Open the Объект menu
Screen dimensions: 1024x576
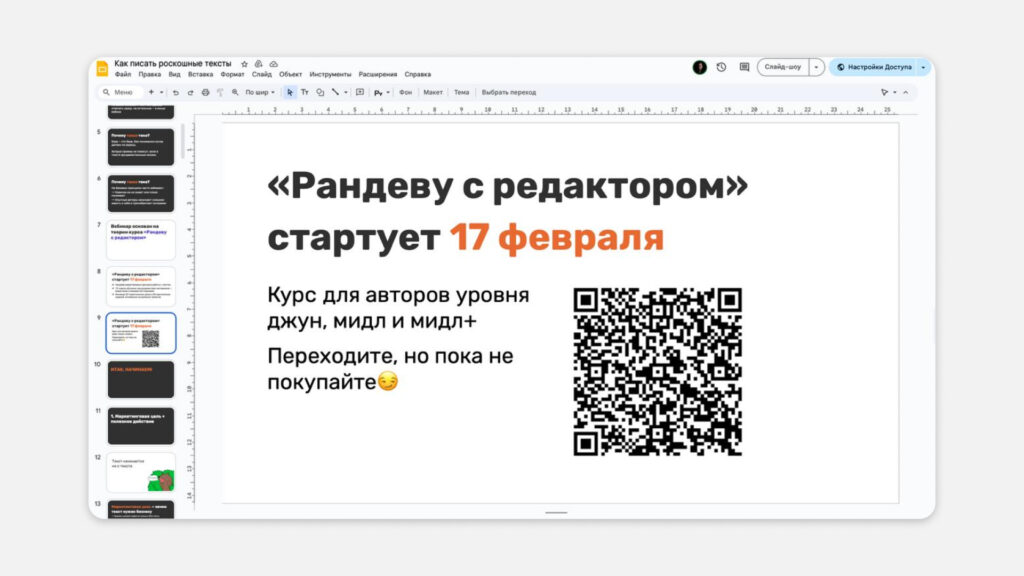(x=291, y=74)
